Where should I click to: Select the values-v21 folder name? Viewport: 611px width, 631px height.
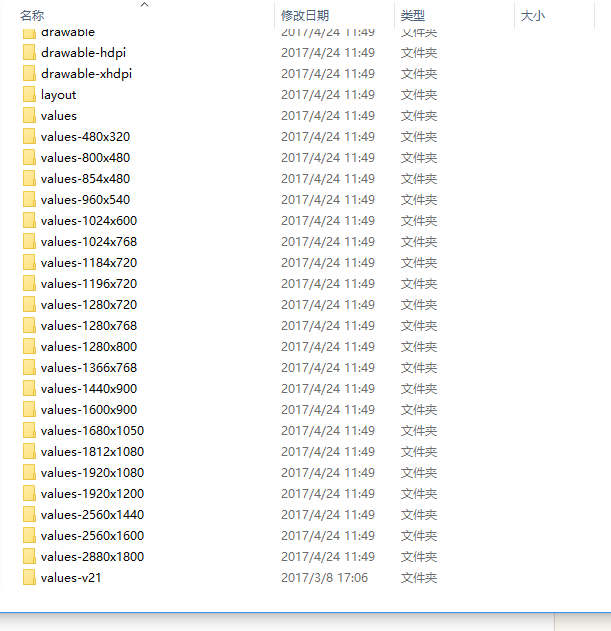[x=71, y=577]
